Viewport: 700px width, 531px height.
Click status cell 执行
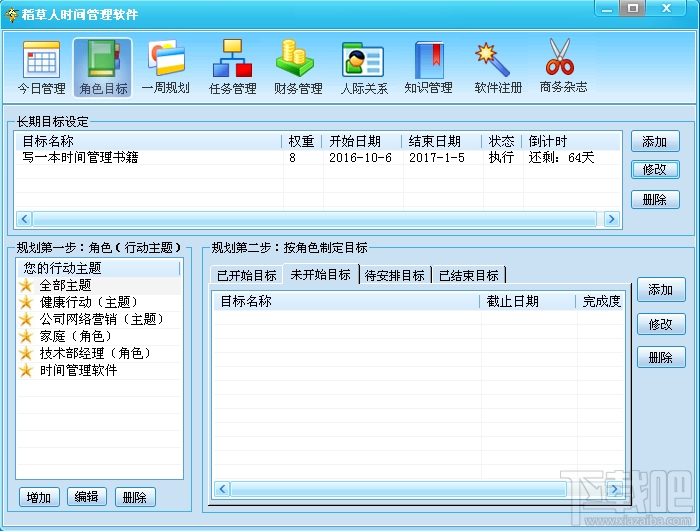(501, 157)
